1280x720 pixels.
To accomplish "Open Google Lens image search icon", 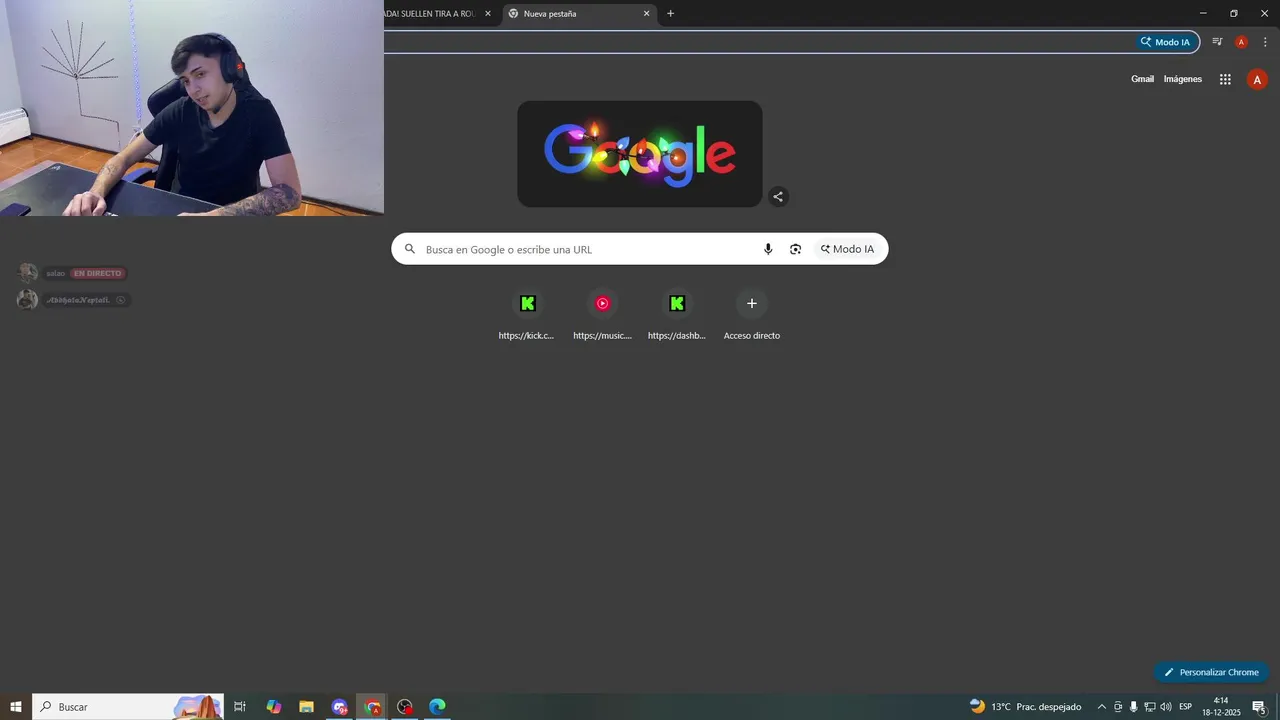I will click(x=795, y=249).
